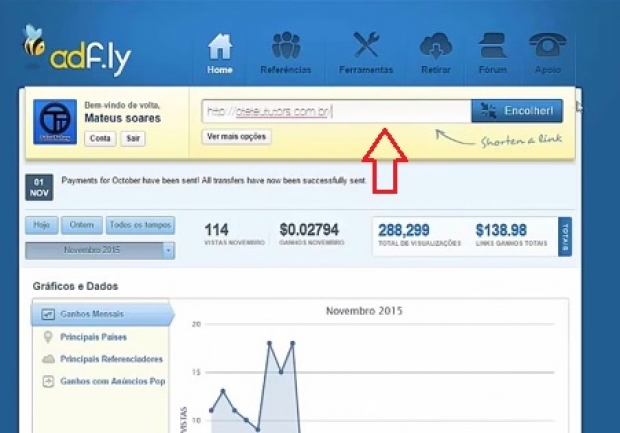Open Ferramentas tools icon
This screenshot has width=620, height=433.
pyautogui.click(x=366, y=45)
